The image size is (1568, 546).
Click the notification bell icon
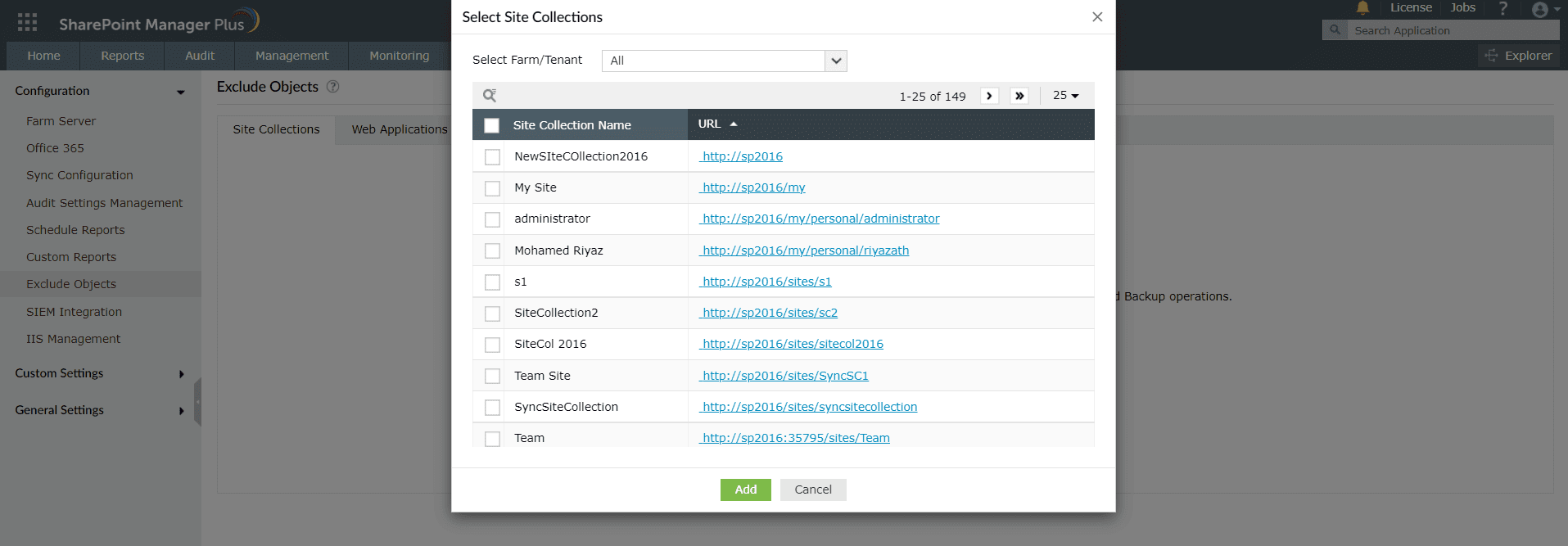(1362, 8)
